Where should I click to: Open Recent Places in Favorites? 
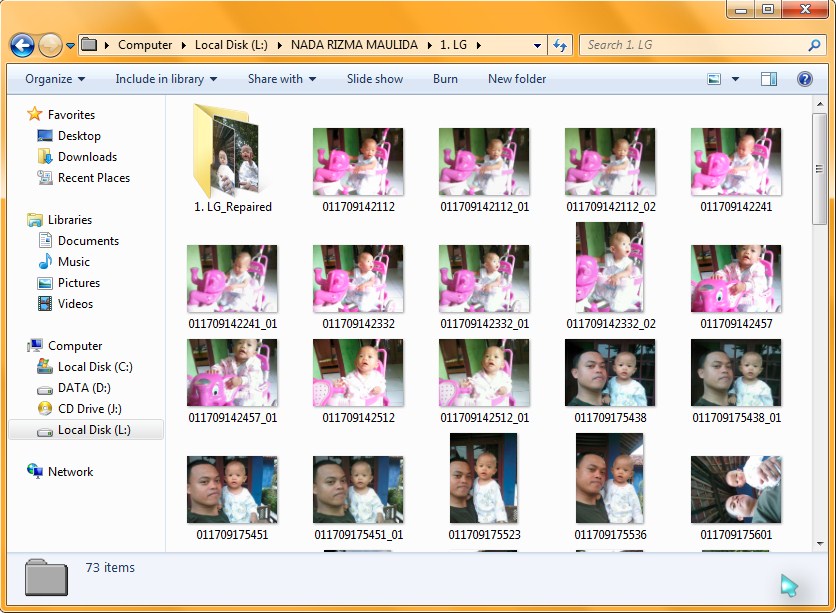click(94, 178)
